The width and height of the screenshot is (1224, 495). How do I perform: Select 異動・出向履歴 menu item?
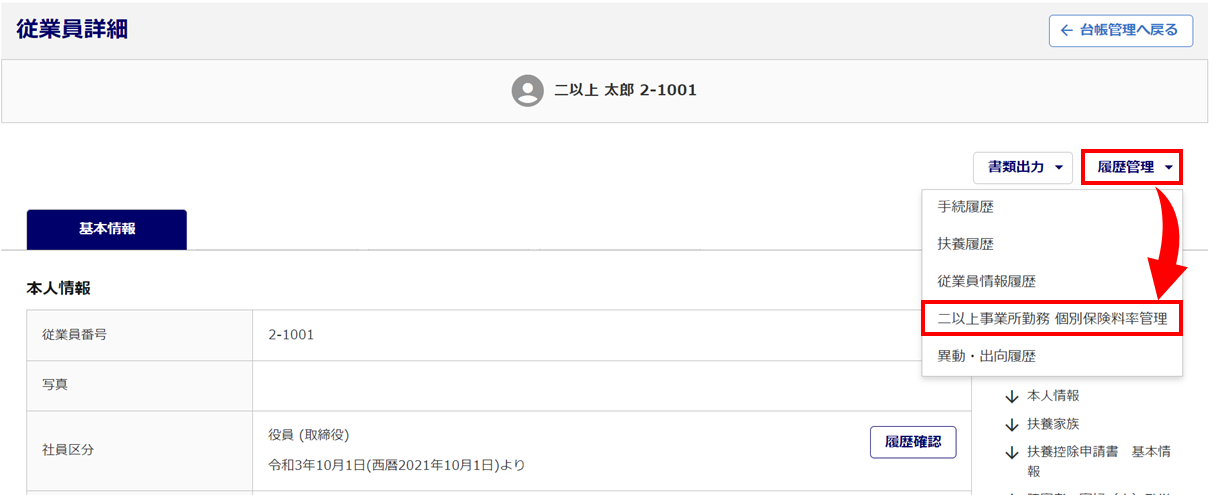coord(986,356)
